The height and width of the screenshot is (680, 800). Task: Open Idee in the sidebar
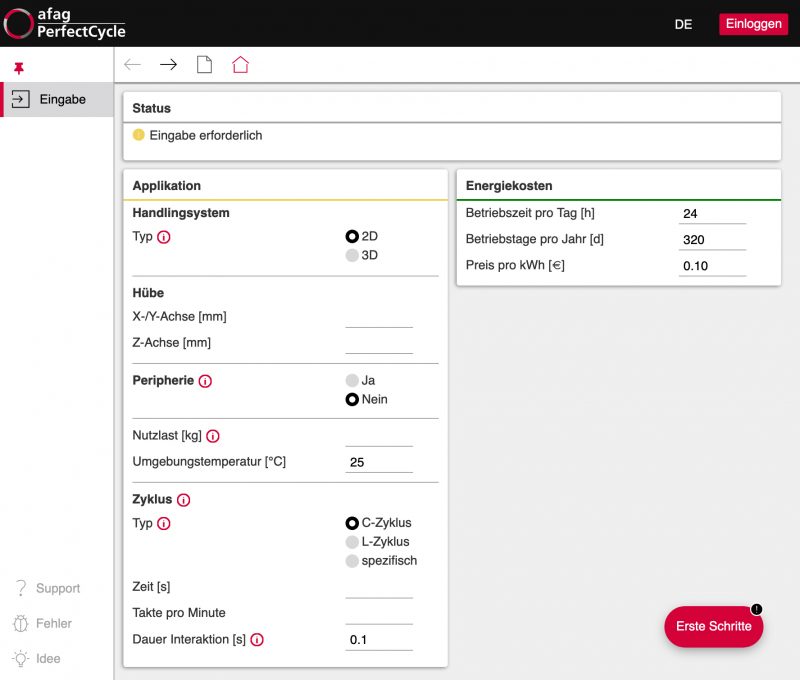[37, 659]
